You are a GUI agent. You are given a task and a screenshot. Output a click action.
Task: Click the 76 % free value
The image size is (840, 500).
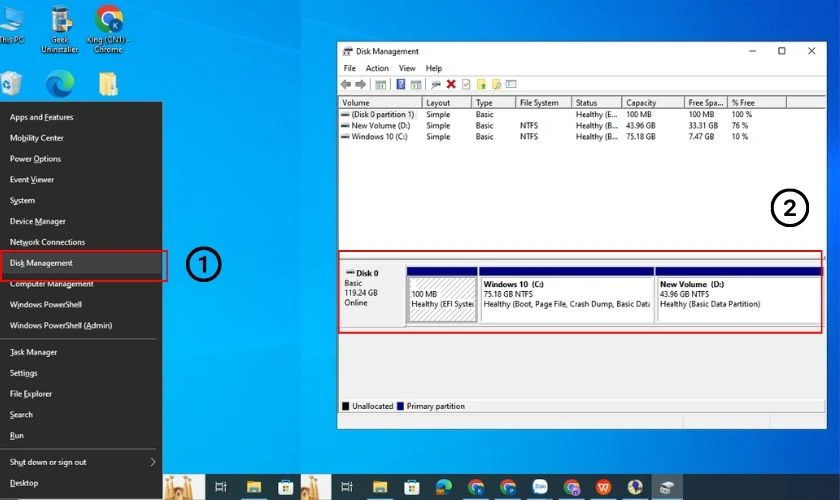[x=739, y=125]
